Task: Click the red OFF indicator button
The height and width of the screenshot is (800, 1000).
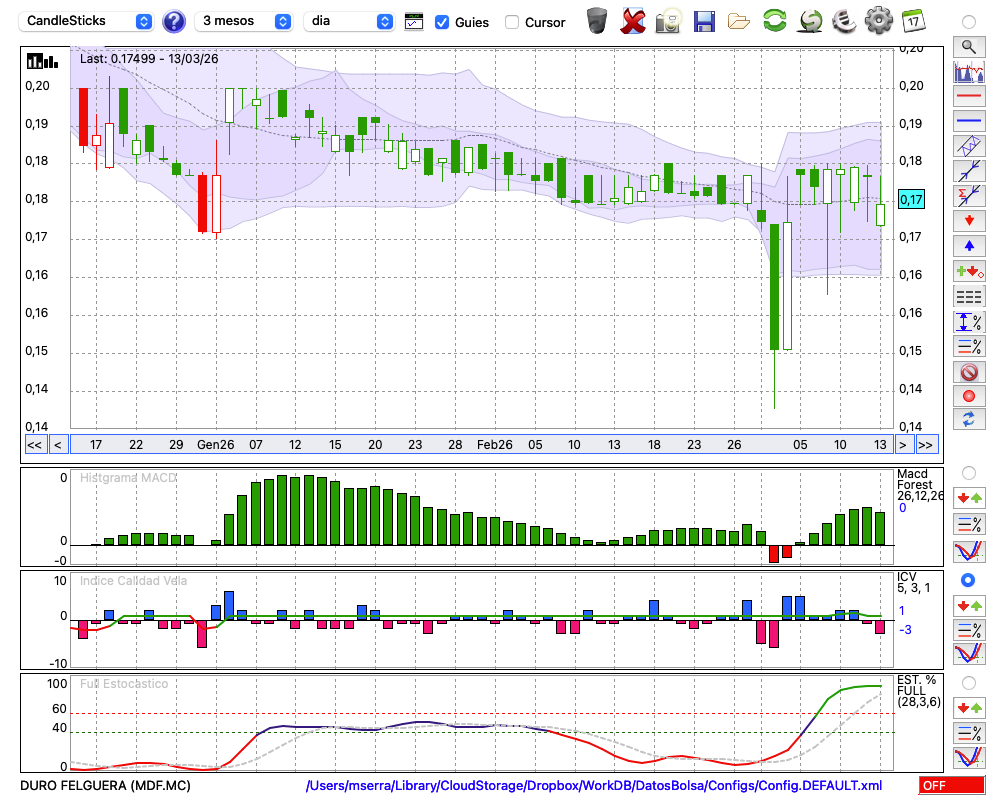Action: [949, 786]
